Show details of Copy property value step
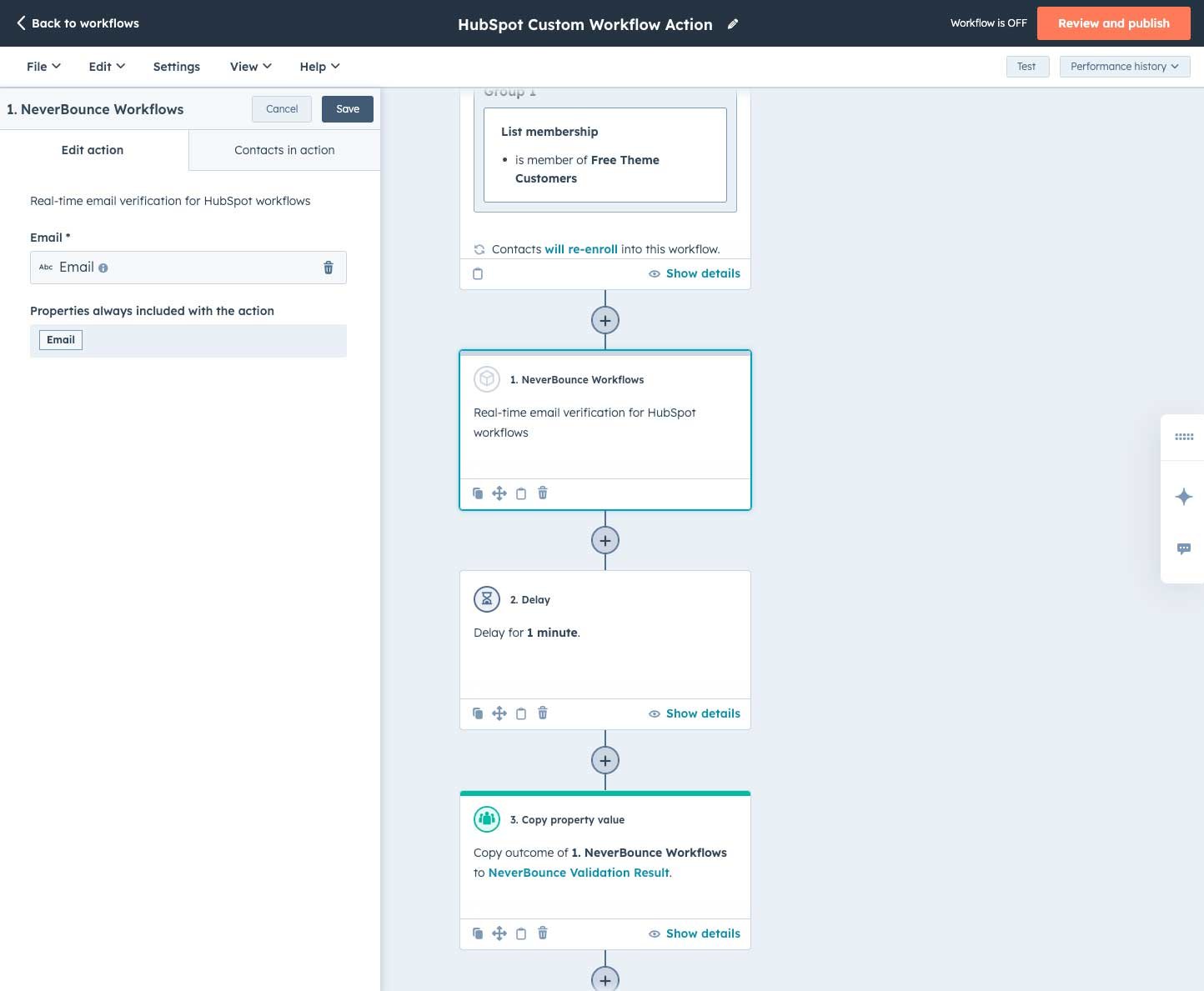The height and width of the screenshot is (991, 1204). [x=695, y=933]
